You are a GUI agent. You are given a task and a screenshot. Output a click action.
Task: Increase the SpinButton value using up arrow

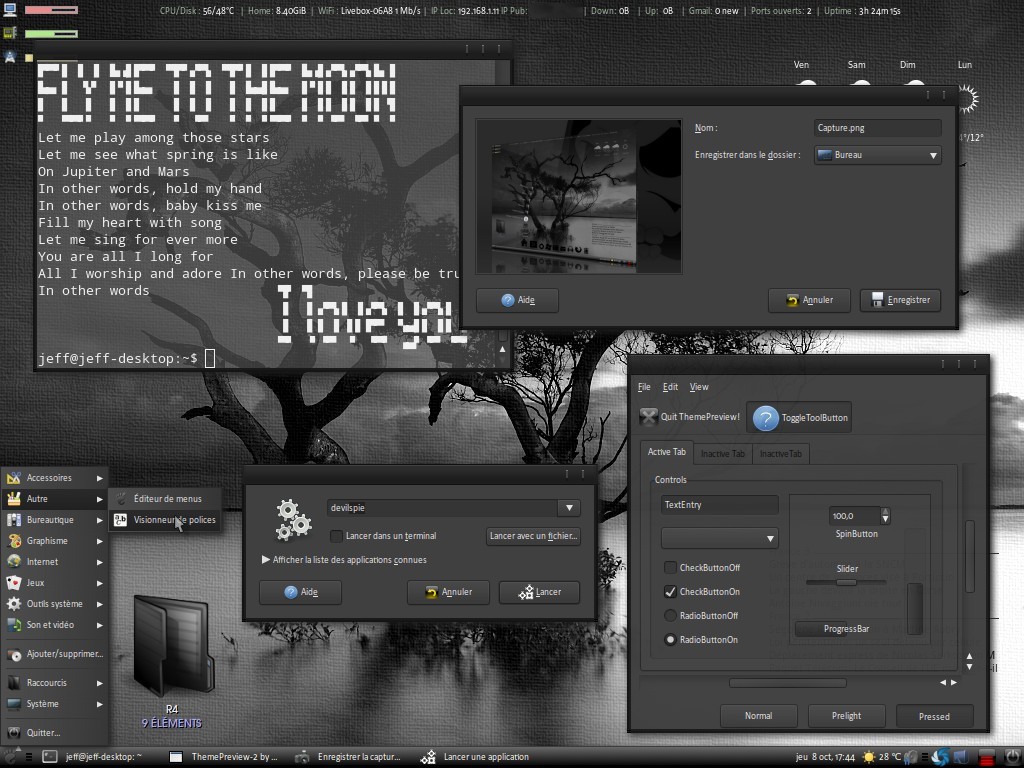pyautogui.click(x=885, y=512)
